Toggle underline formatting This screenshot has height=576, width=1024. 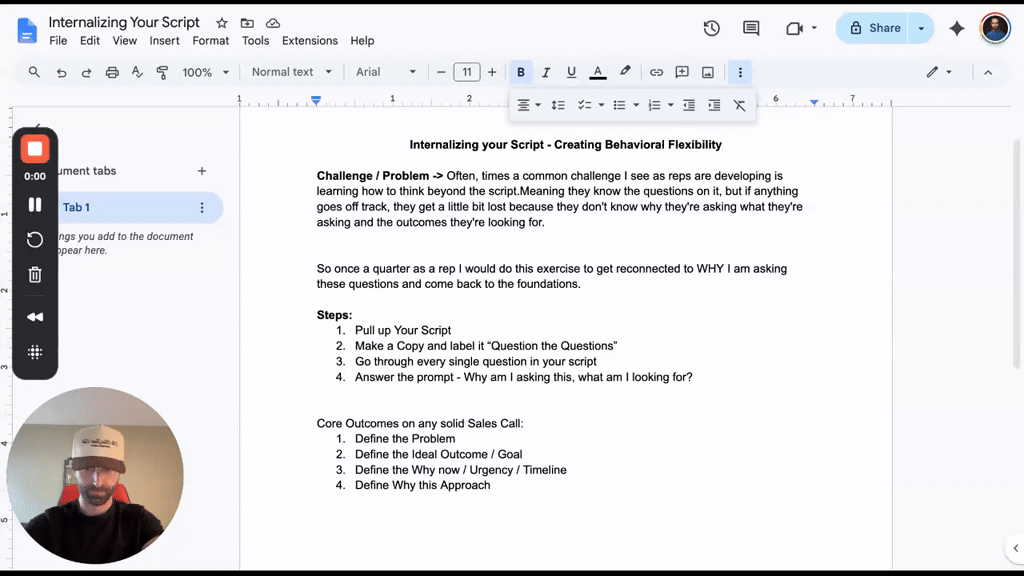click(571, 72)
